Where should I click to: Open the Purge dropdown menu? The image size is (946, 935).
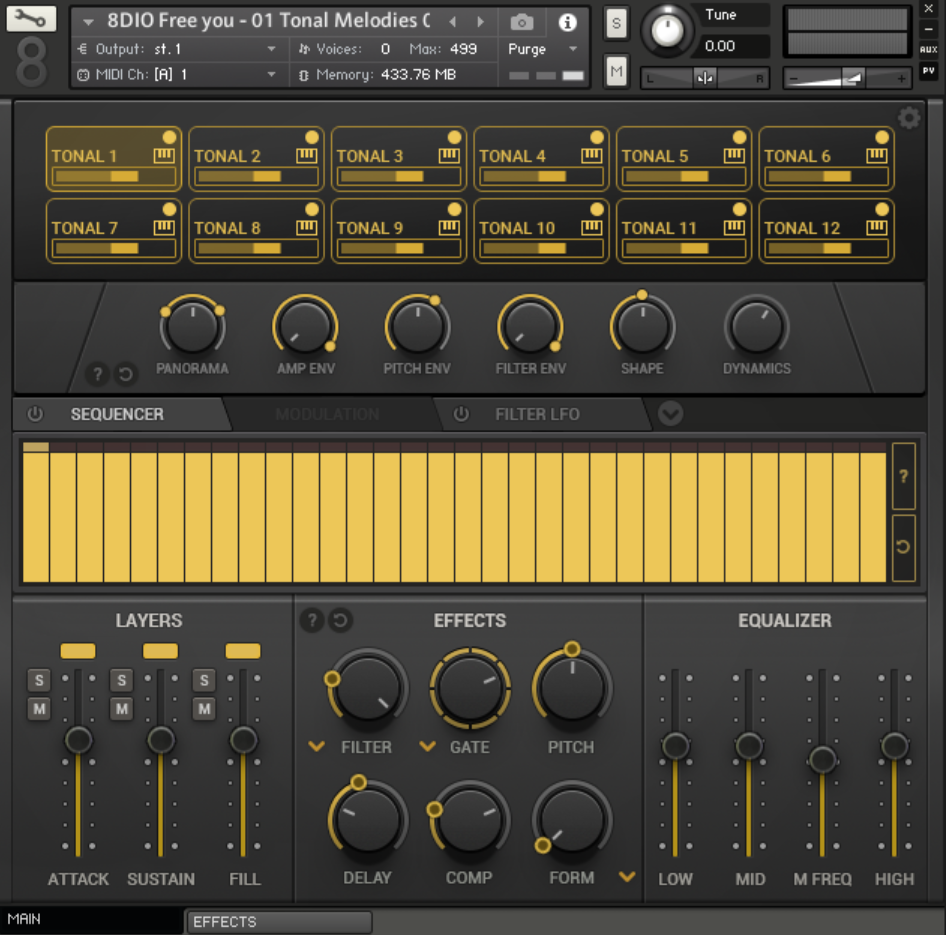(x=544, y=49)
